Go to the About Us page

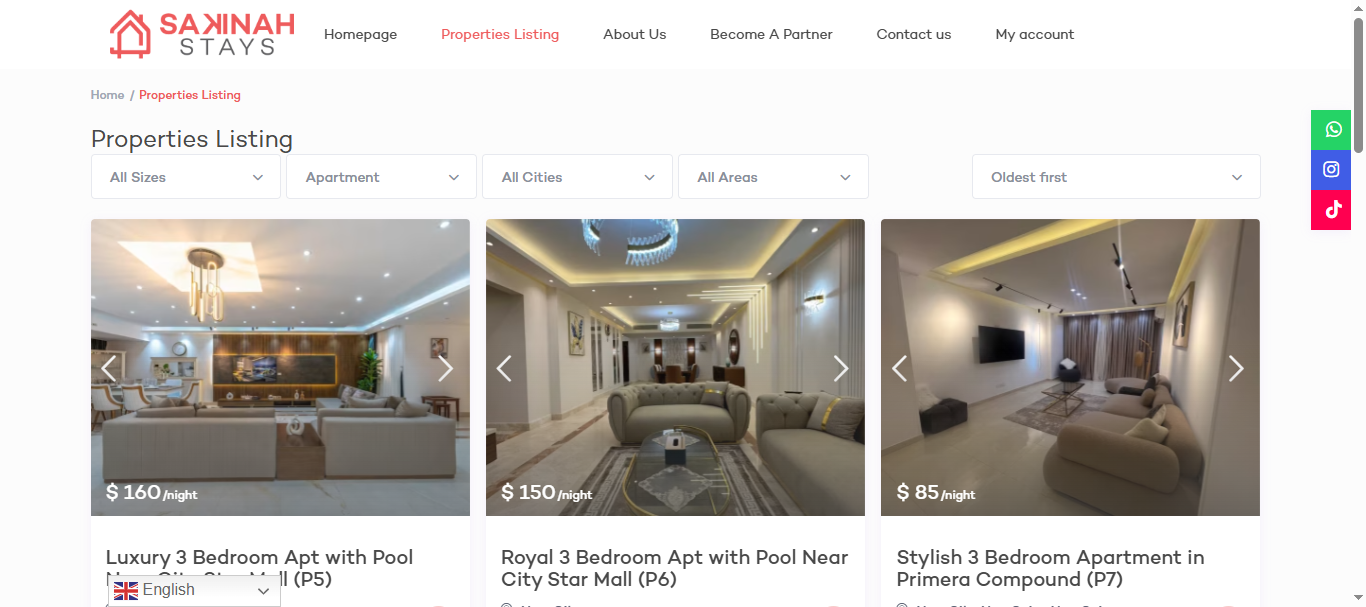[634, 34]
